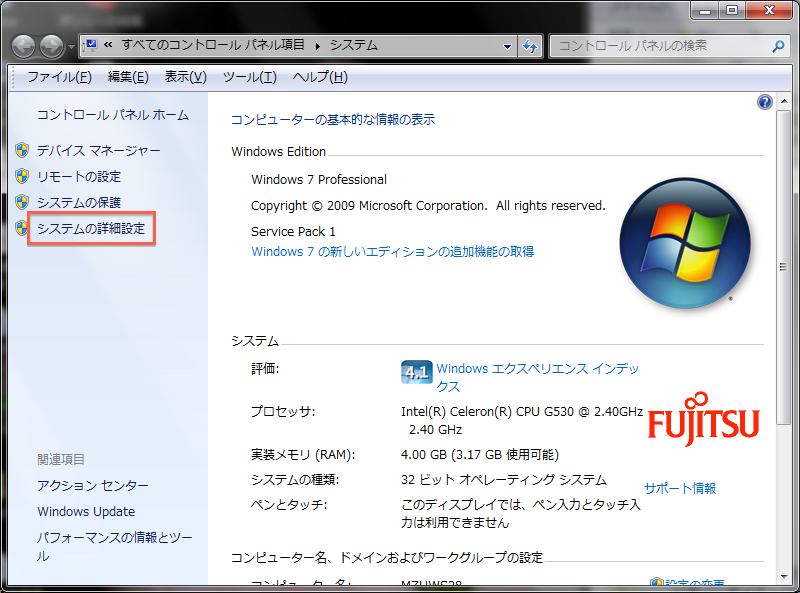Image resolution: width=800 pixels, height=593 pixels.
Task: Click the control panel icon in address bar
Action: click(x=91, y=45)
